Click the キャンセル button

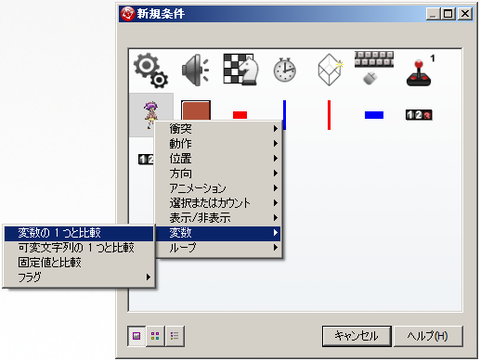(356, 336)
